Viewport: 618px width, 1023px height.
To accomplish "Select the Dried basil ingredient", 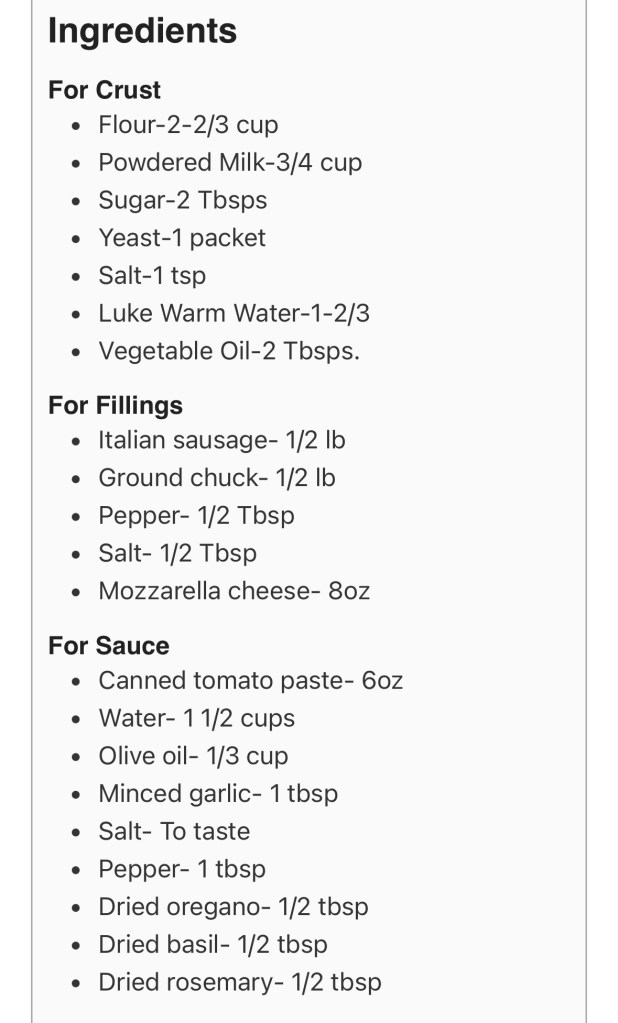I will pos(212,944).
